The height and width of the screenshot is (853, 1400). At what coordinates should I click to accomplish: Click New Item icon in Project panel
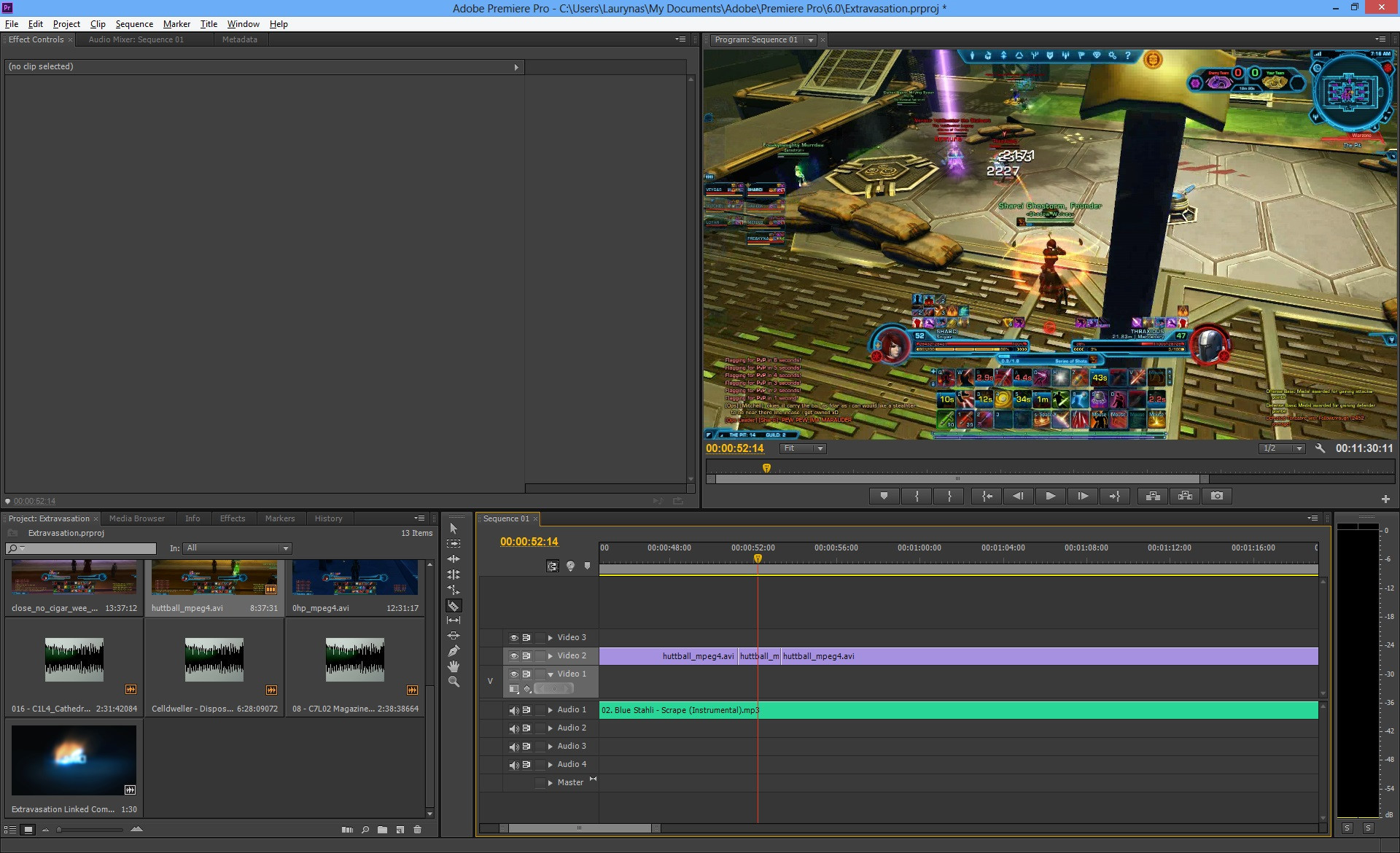point(400,830)
